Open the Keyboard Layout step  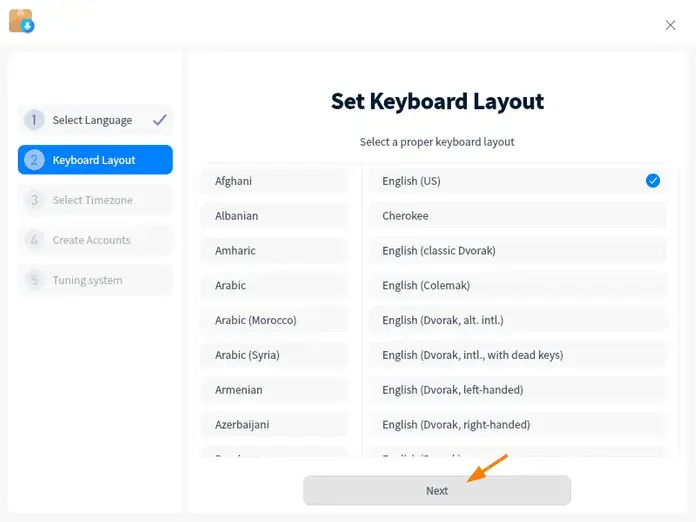coord(95,160)
